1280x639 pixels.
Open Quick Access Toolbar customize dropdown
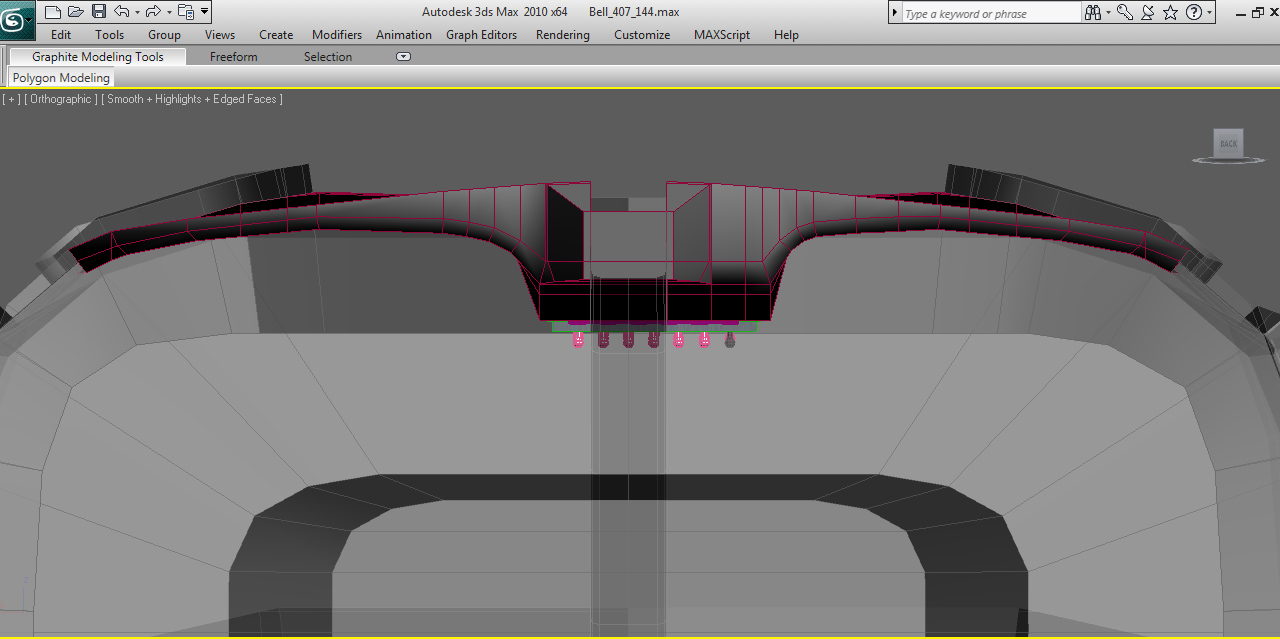(x=204, y=12)
